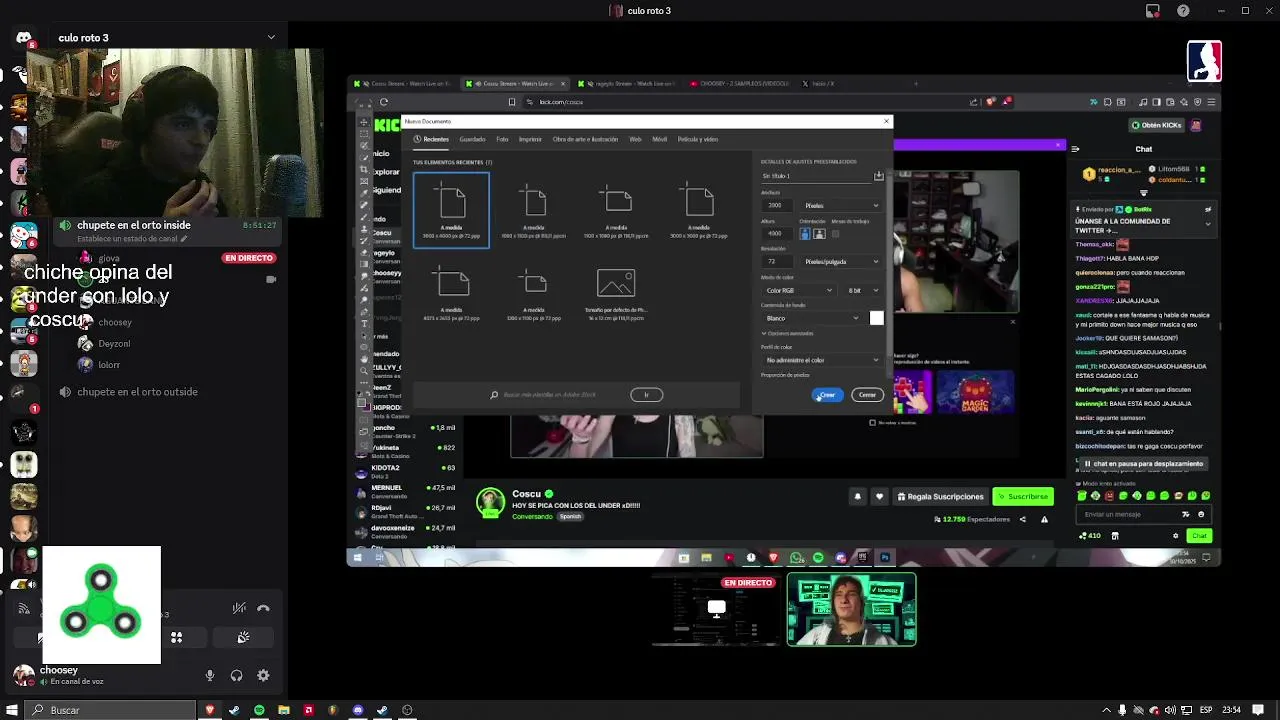
Task: Open the Color RGB mode dropdown
Action: click(798, 290)
